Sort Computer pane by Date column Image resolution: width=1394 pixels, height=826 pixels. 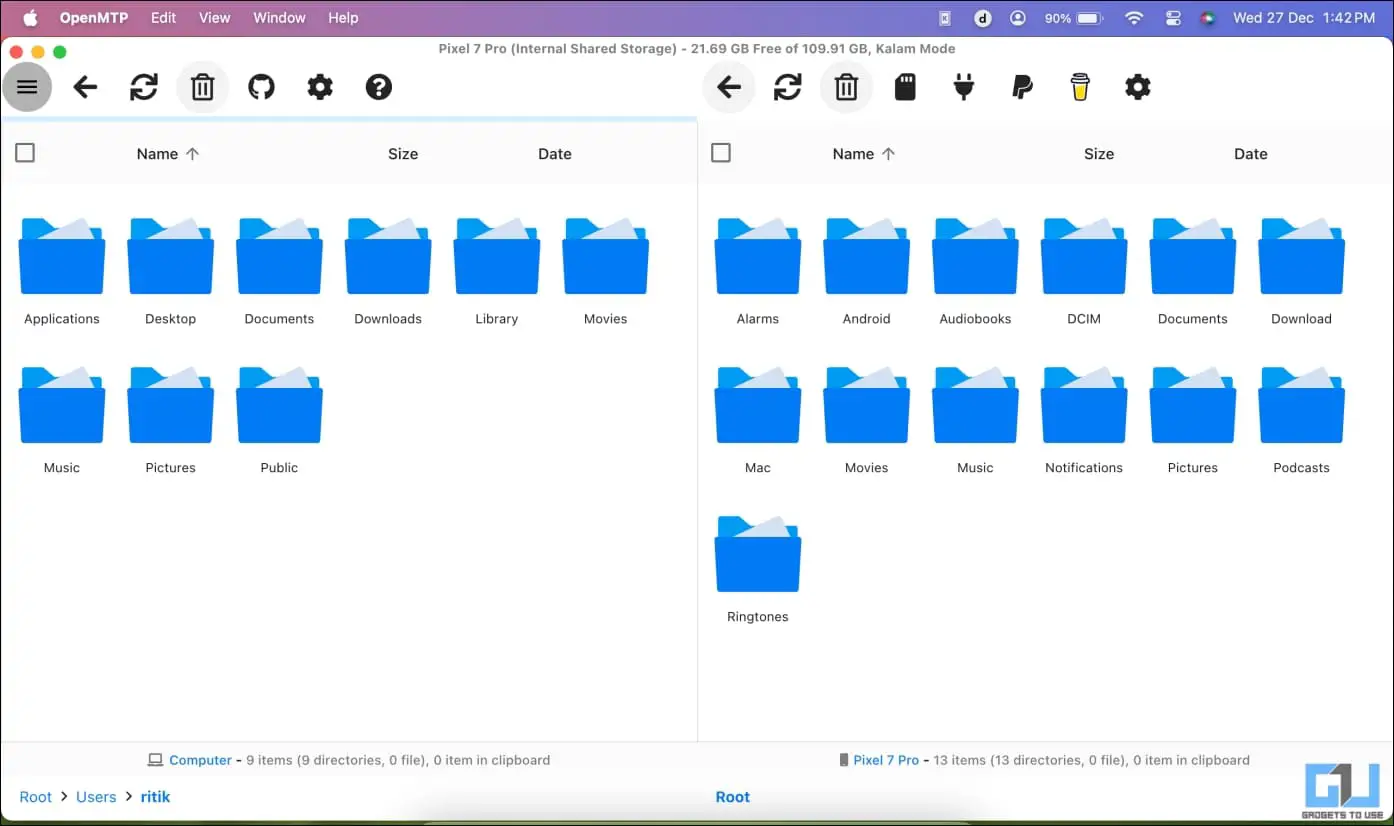tap(555, 154)
